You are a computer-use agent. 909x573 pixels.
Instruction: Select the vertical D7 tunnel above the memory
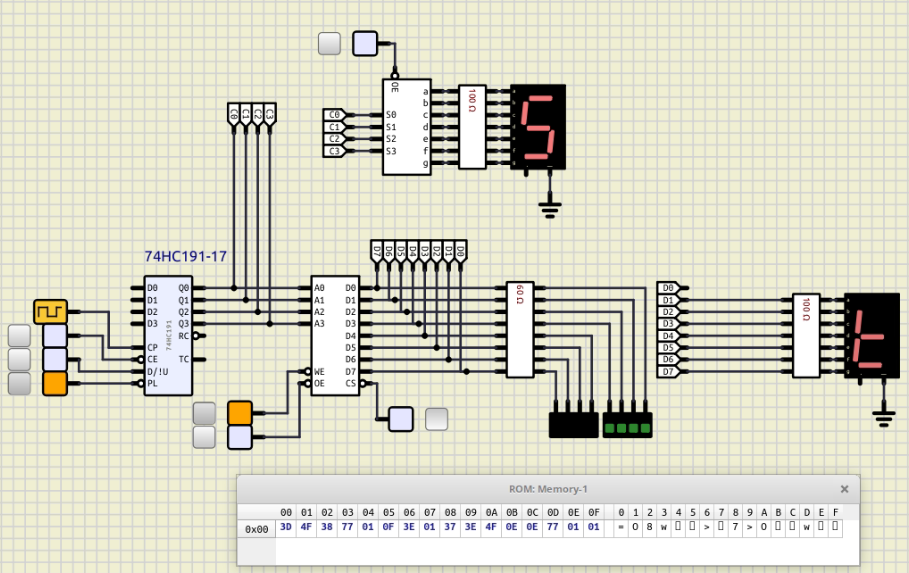(x=377, y=252)
